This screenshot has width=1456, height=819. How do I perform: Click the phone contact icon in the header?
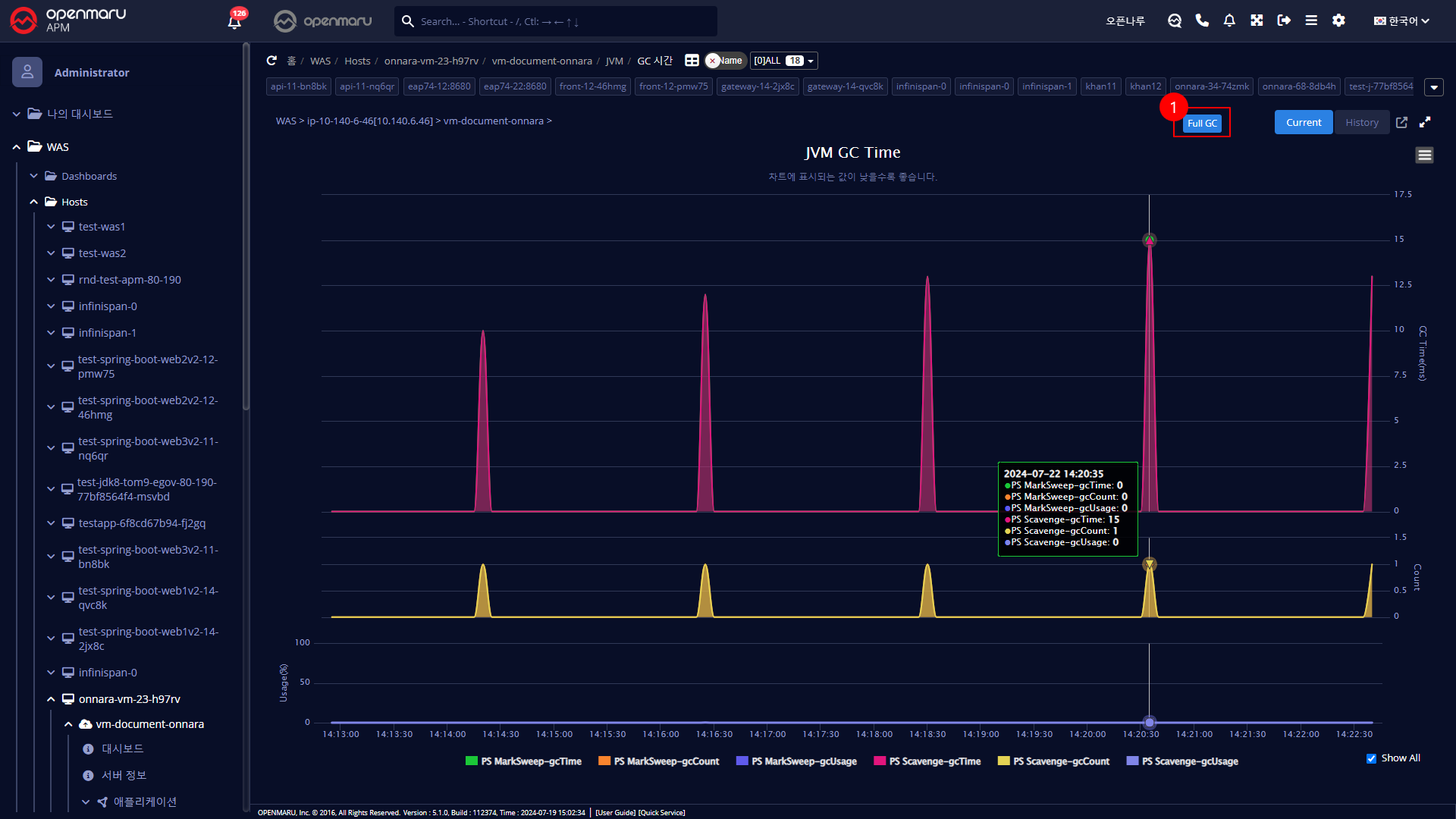[x=1202, y=20]
